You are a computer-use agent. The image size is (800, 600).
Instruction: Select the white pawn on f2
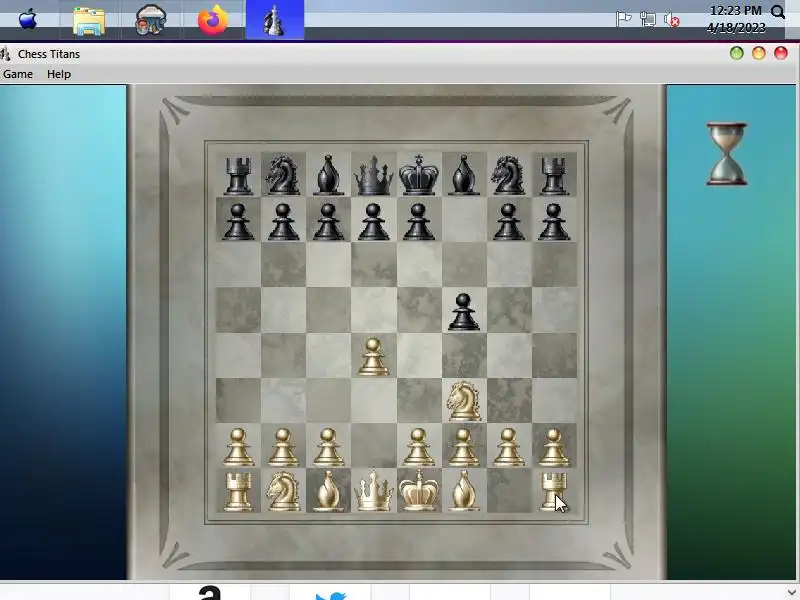(463, 447)
